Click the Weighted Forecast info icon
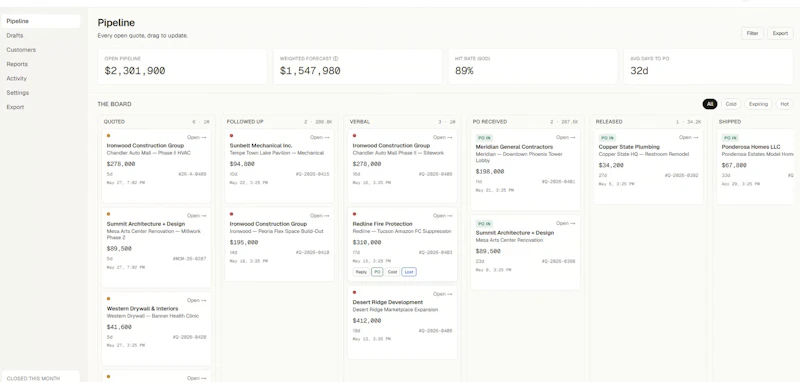The width and height of the screenshot is (800, 382). tap(335, 59)
